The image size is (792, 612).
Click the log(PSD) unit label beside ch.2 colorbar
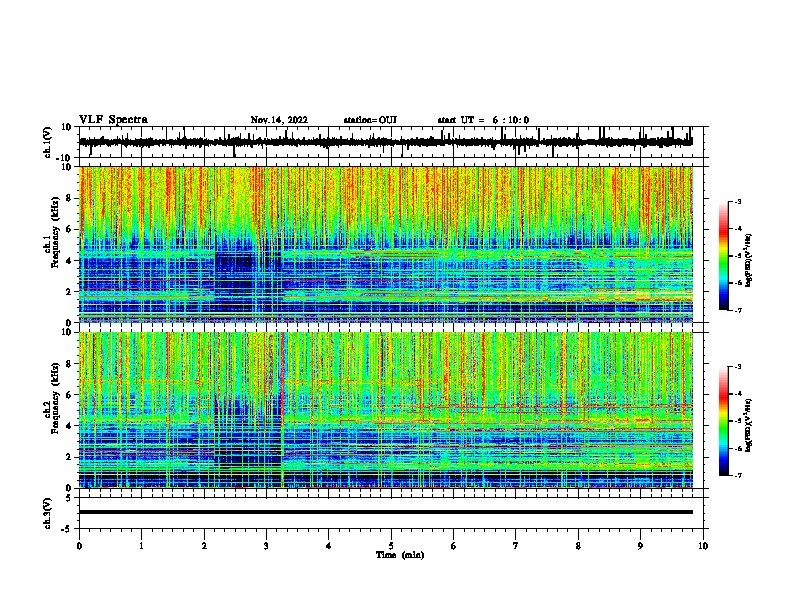tap(749, 425)
